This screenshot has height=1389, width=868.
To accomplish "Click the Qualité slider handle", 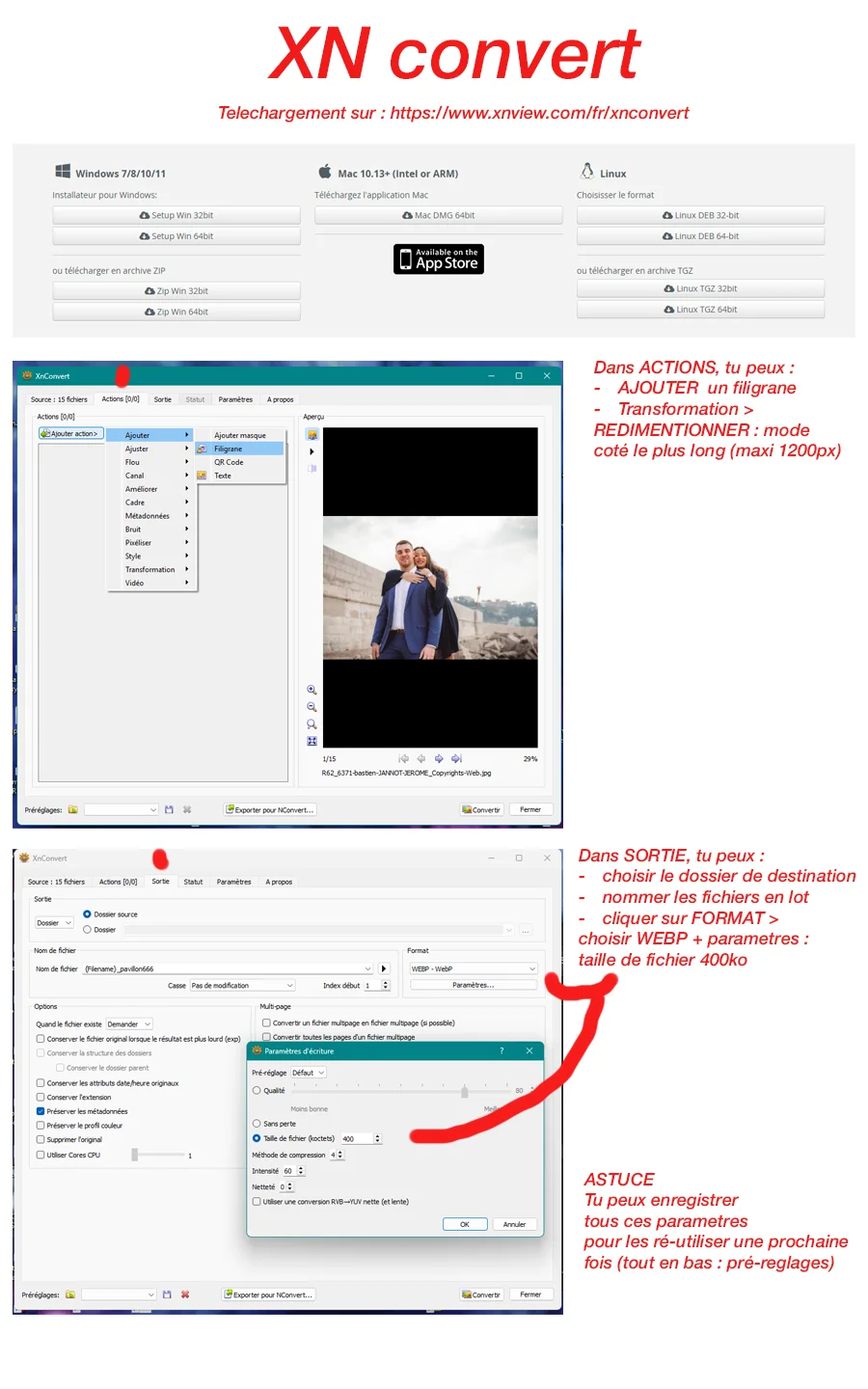I will coord(464,1091).
